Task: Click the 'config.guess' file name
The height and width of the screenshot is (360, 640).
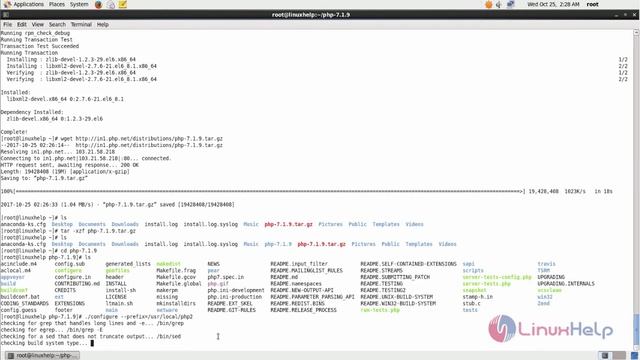Action: coord(18,310)
